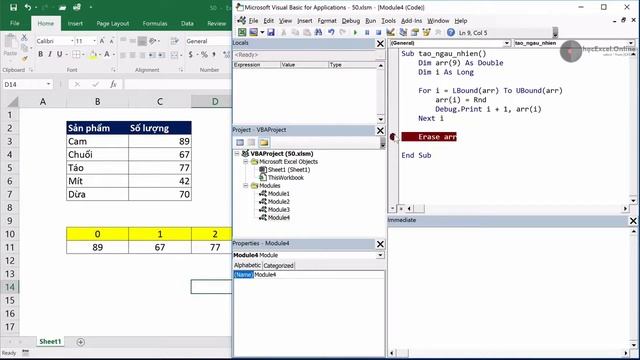Open the font size 11 dropdown

[x=95, y=41]
